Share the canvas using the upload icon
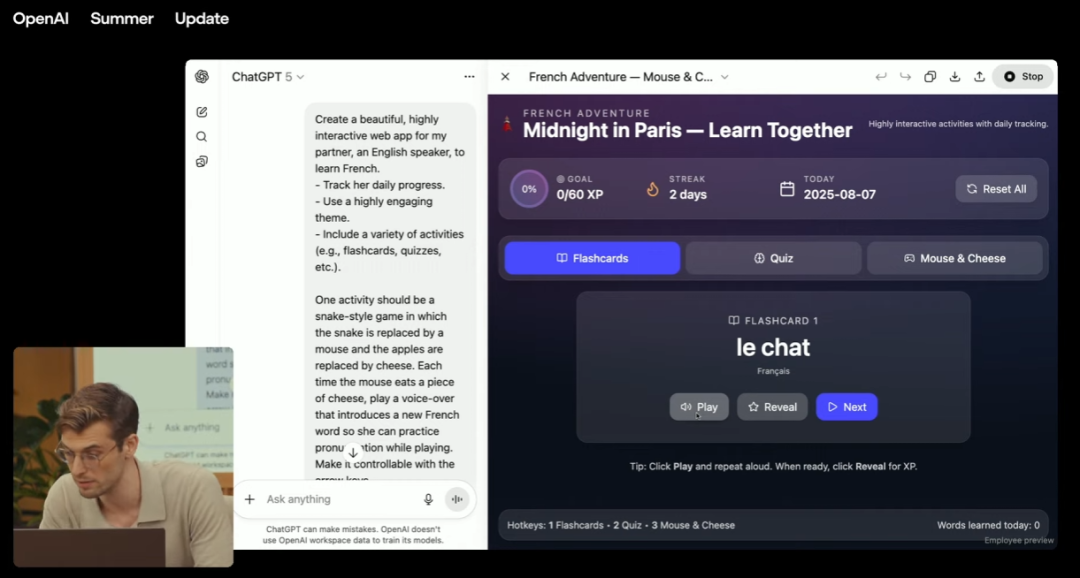This screenshot has width=1080, height=578. pos(979,76)
